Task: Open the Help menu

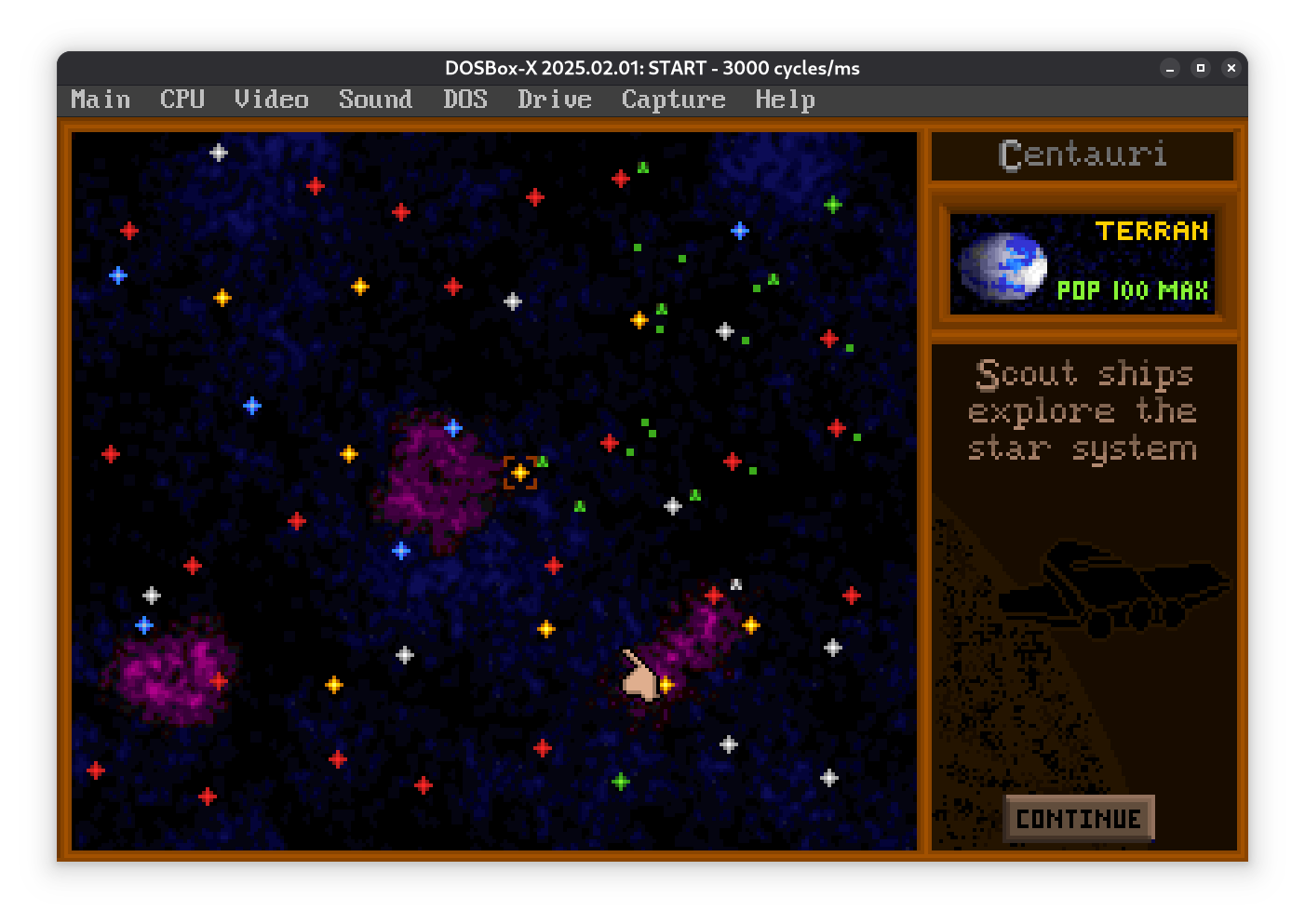Action: point(785,100)
